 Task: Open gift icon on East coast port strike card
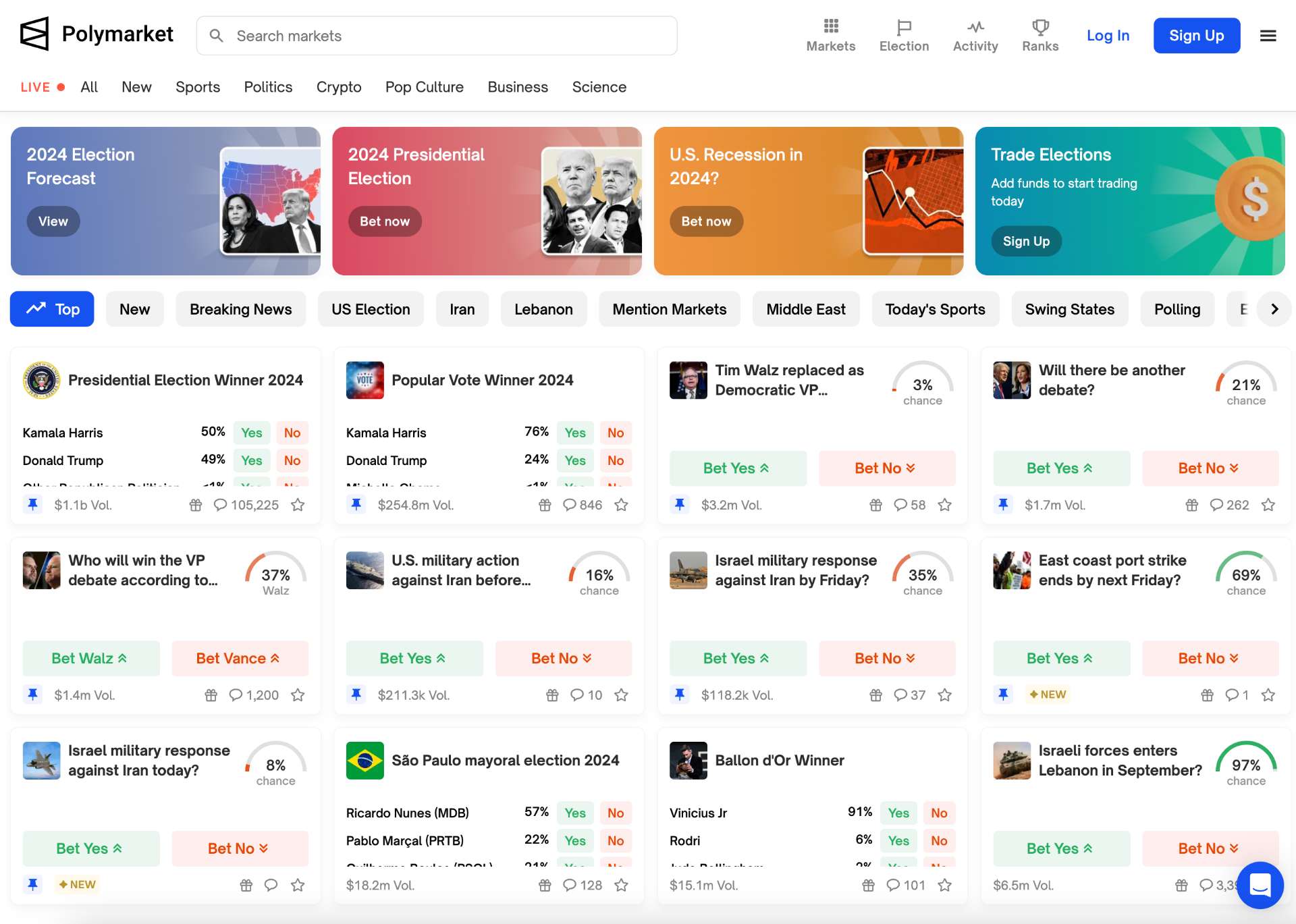coord(1208,695)
